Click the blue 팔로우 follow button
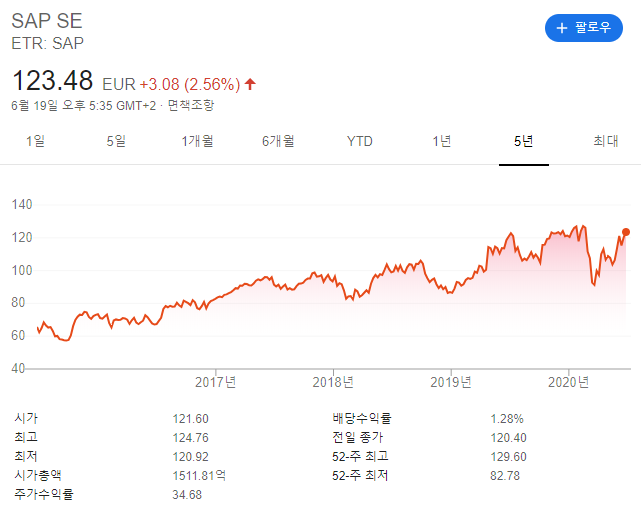Screen dimensions: 641x508 [584, 28]
